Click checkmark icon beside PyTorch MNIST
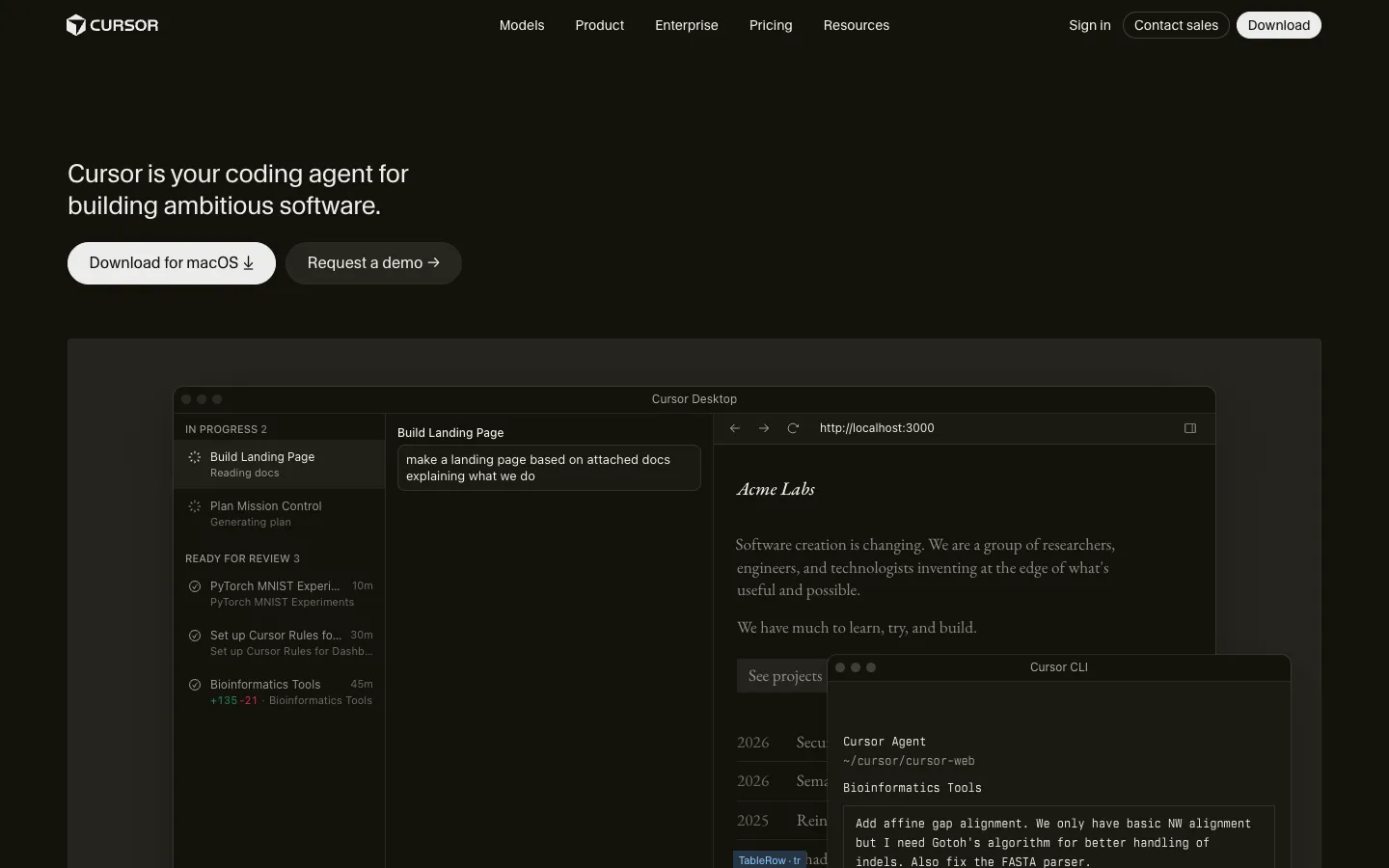Viewport: 1389px width, 868px height. coord(195,586)
